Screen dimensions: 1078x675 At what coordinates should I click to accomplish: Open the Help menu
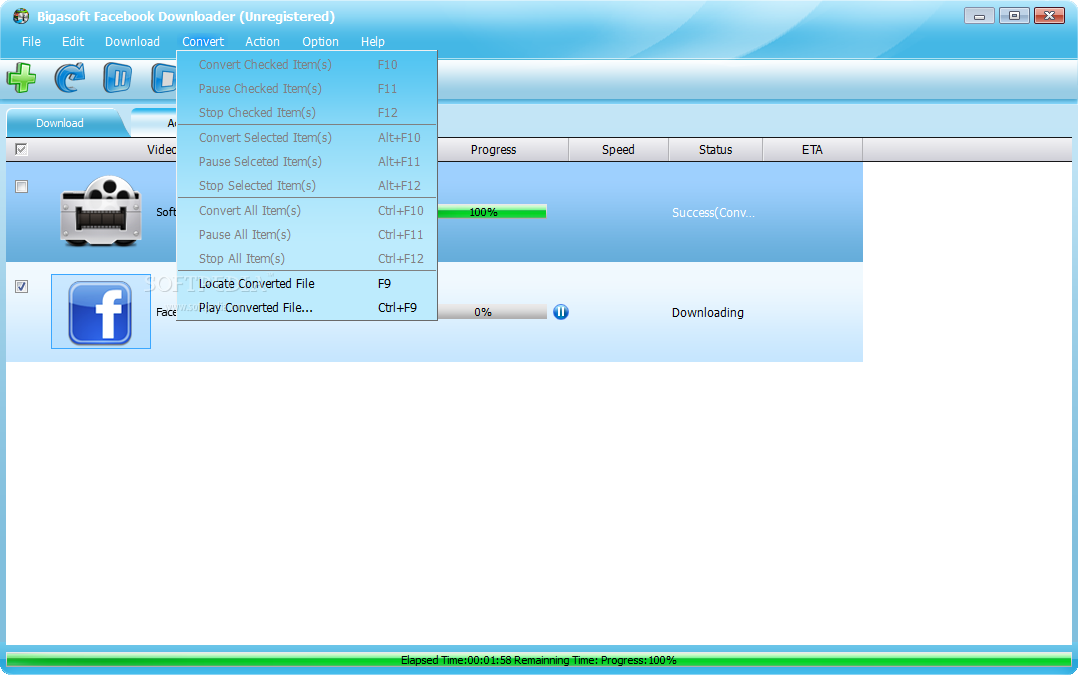(x=373, y=41)
